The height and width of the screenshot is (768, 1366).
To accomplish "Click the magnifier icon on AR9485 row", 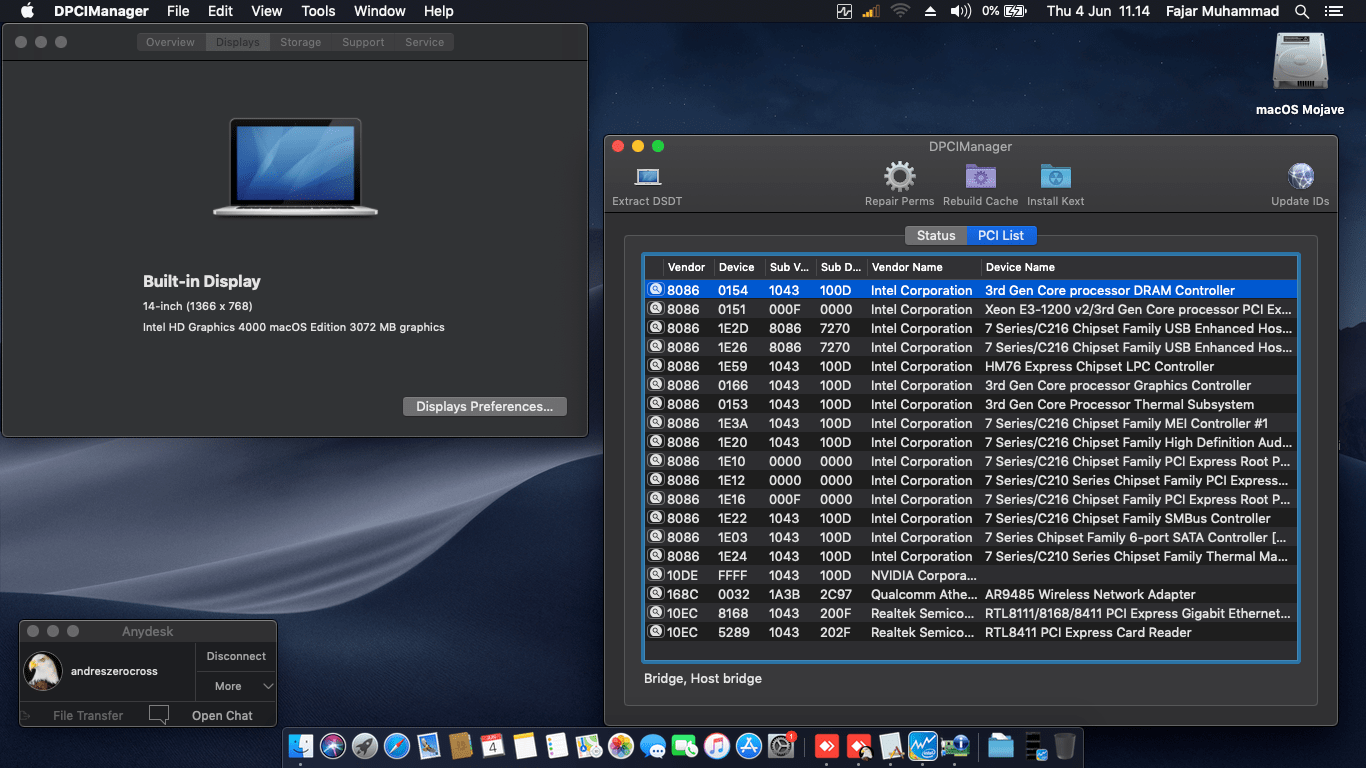I will point(656,593).
